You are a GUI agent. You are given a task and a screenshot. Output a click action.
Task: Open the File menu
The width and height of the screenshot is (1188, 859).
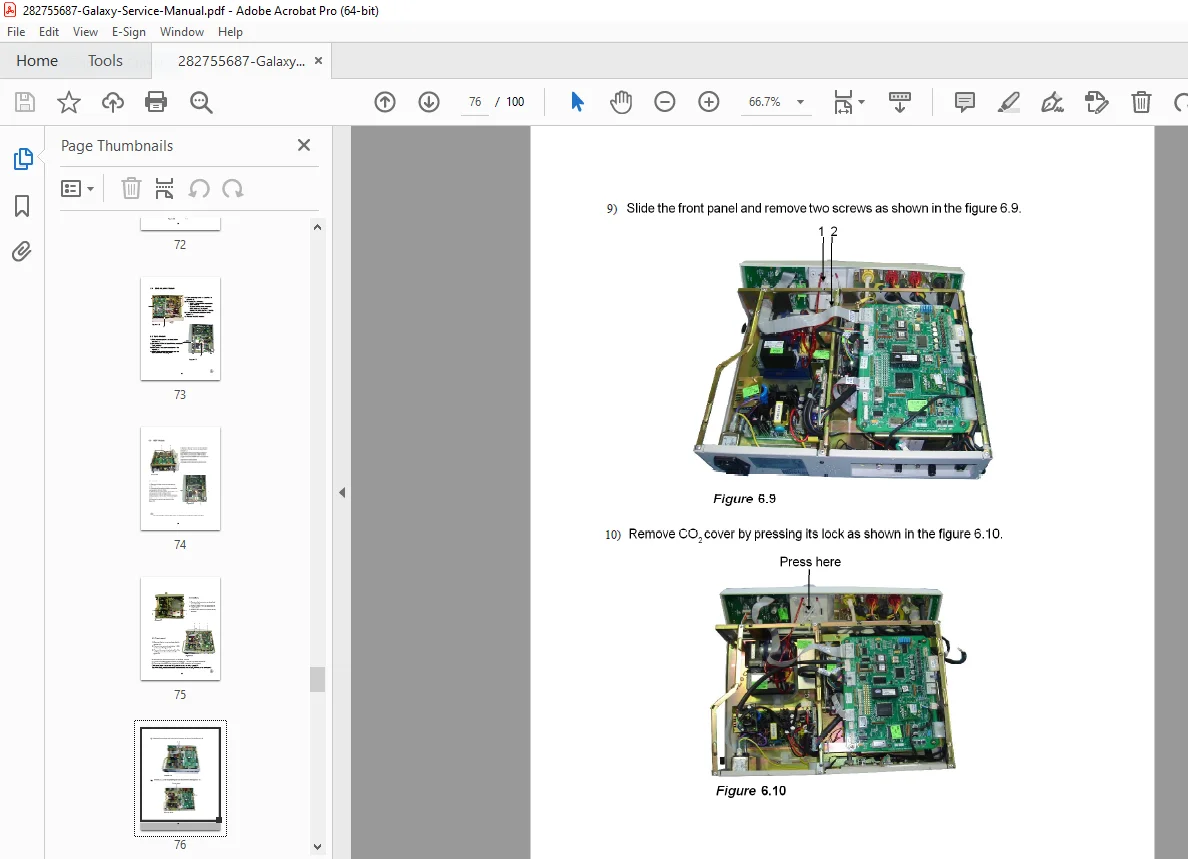(x=16, y=32)
